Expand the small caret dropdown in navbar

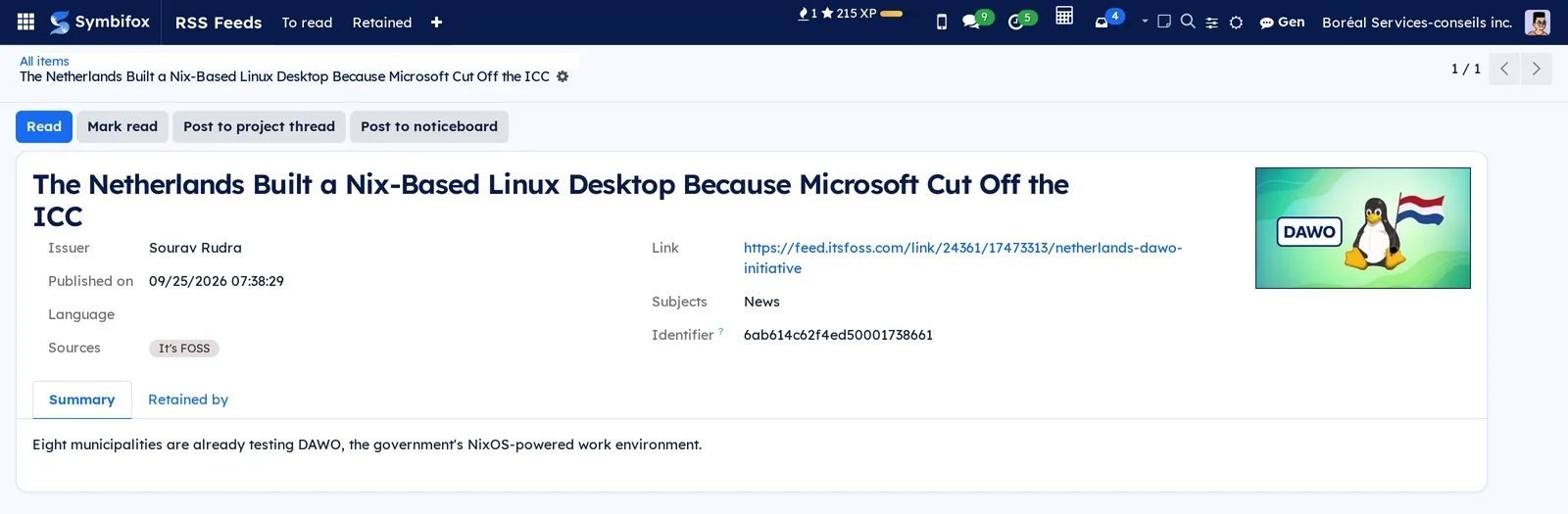click(1145, 21)
